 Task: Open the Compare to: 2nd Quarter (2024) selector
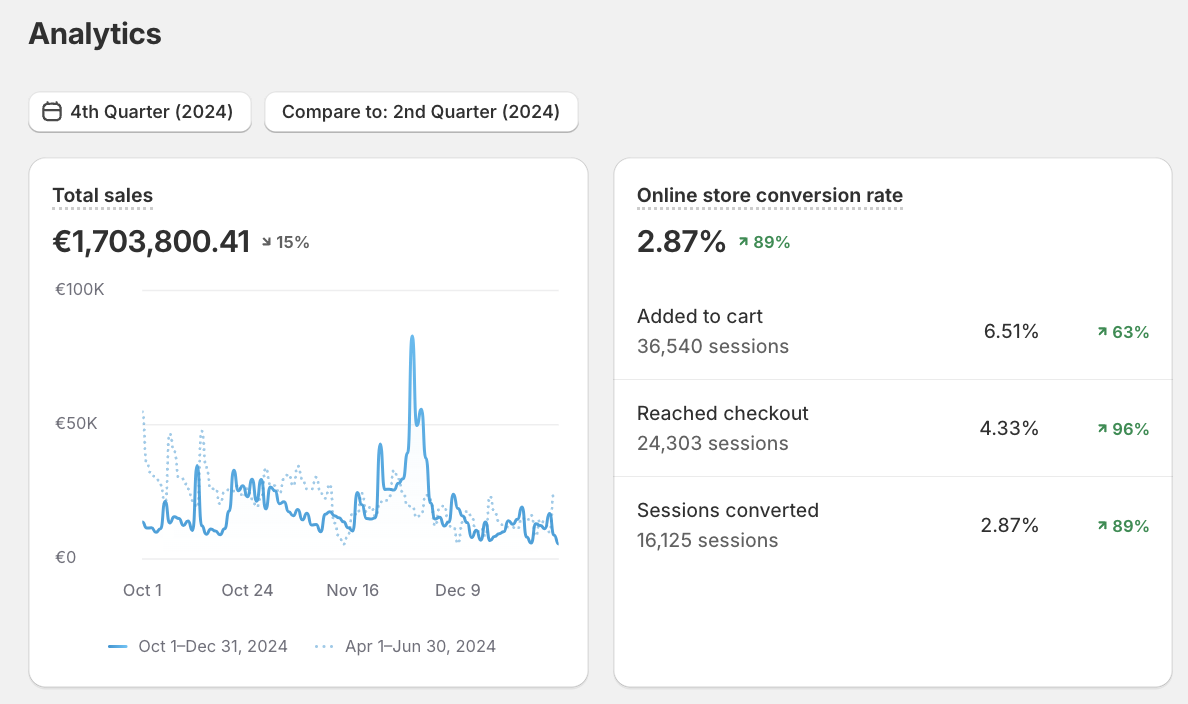tap(421, 112)
